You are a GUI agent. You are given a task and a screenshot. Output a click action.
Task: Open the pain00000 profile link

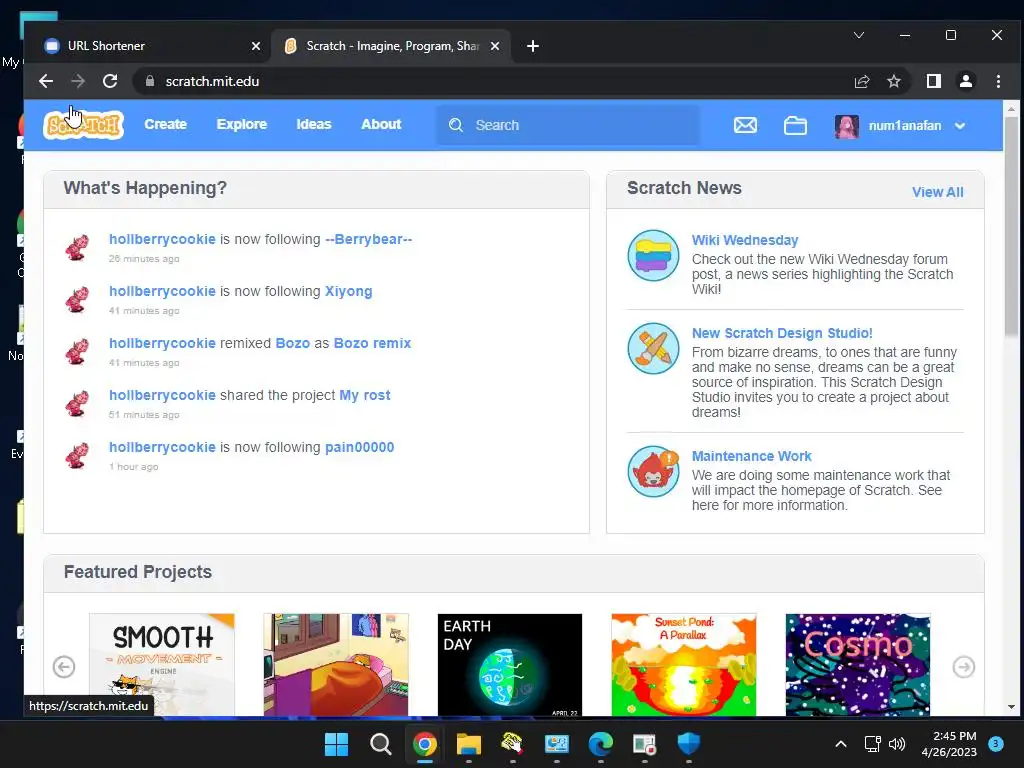click(359, 447)
